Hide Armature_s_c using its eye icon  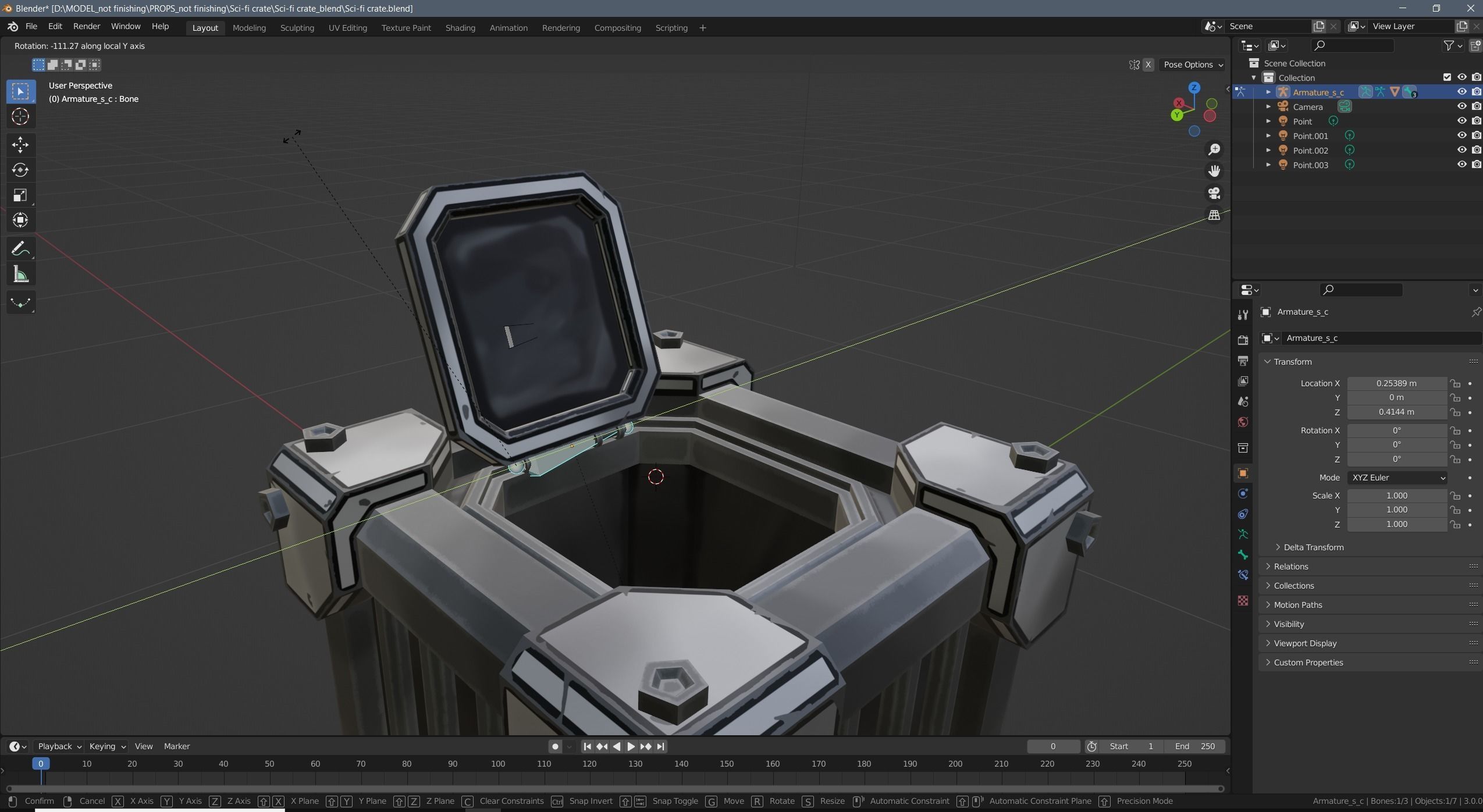[x=1461, y=92]
